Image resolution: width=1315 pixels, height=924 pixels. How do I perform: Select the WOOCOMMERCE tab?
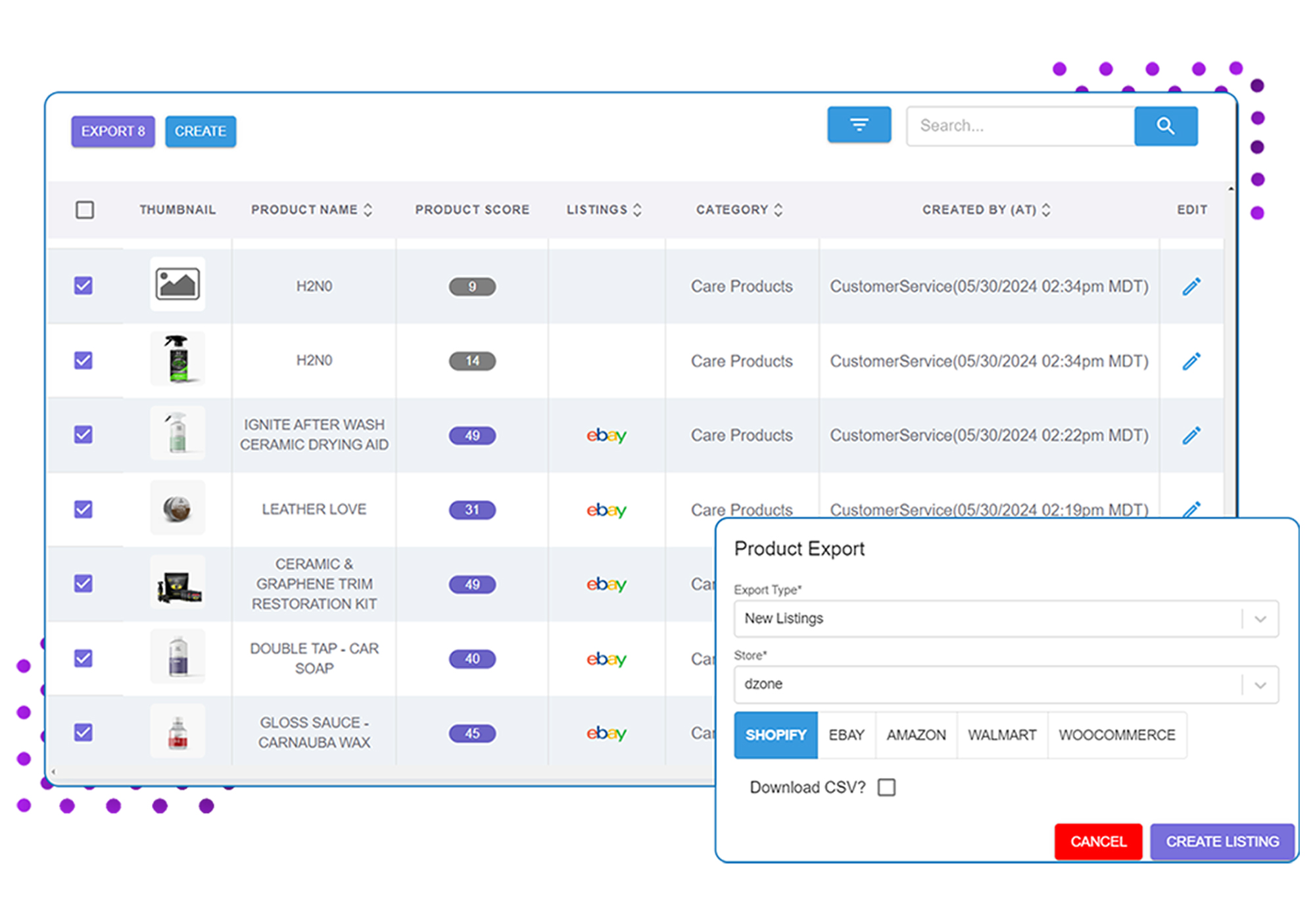tap(1116, 735)
